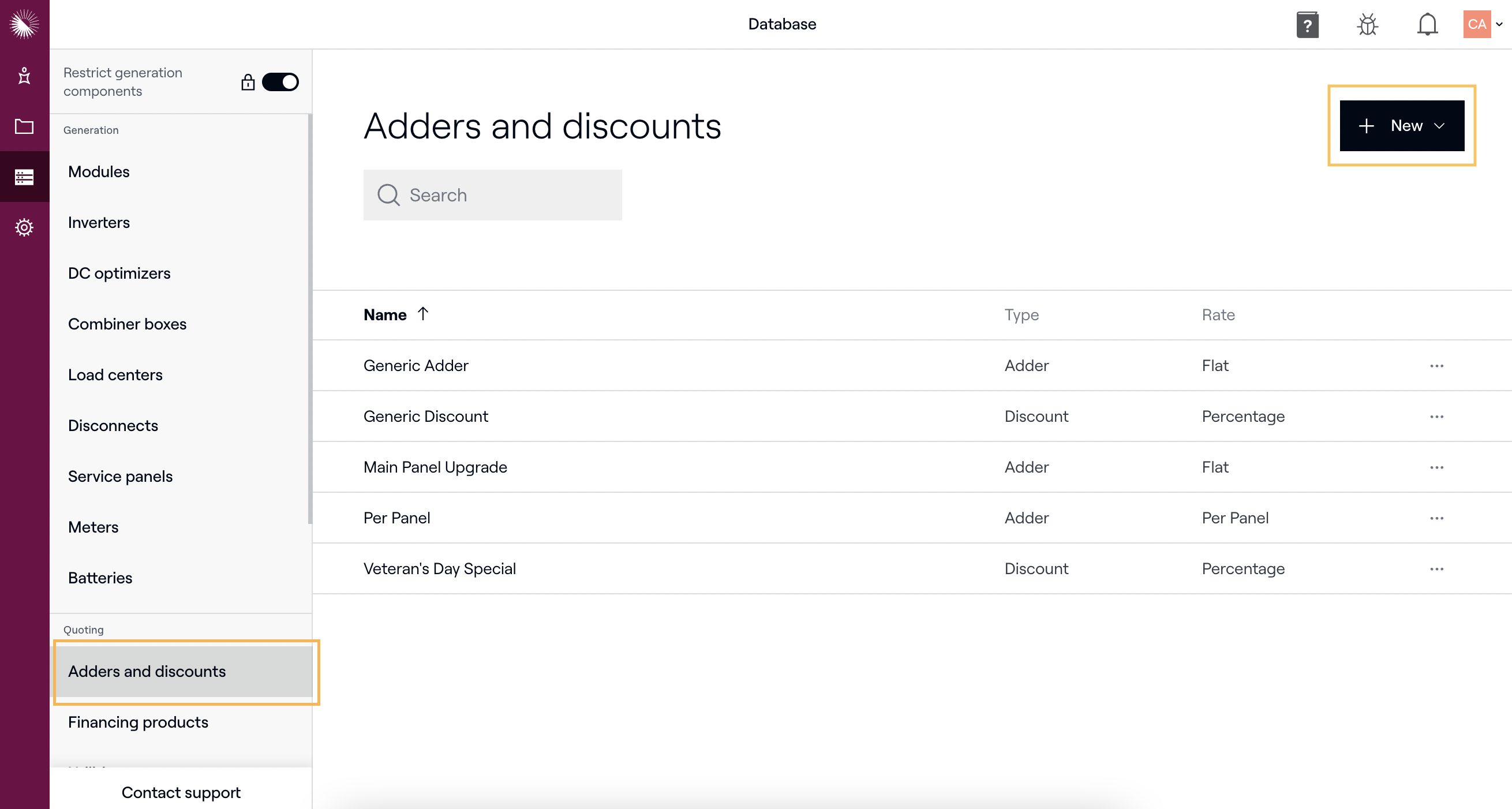Open the settings gear icon
1512x809 pixels.
coord(24,227)
